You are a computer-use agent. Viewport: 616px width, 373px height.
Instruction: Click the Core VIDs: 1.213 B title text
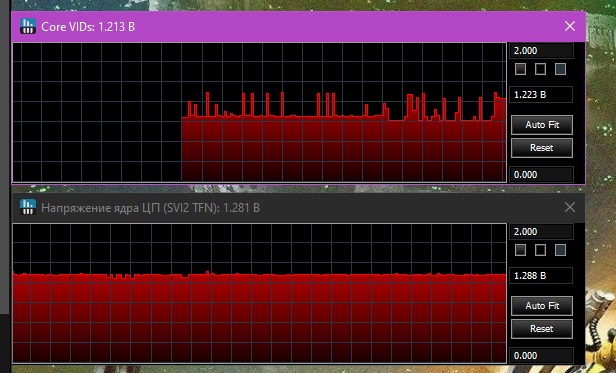(x=88, y=27)
